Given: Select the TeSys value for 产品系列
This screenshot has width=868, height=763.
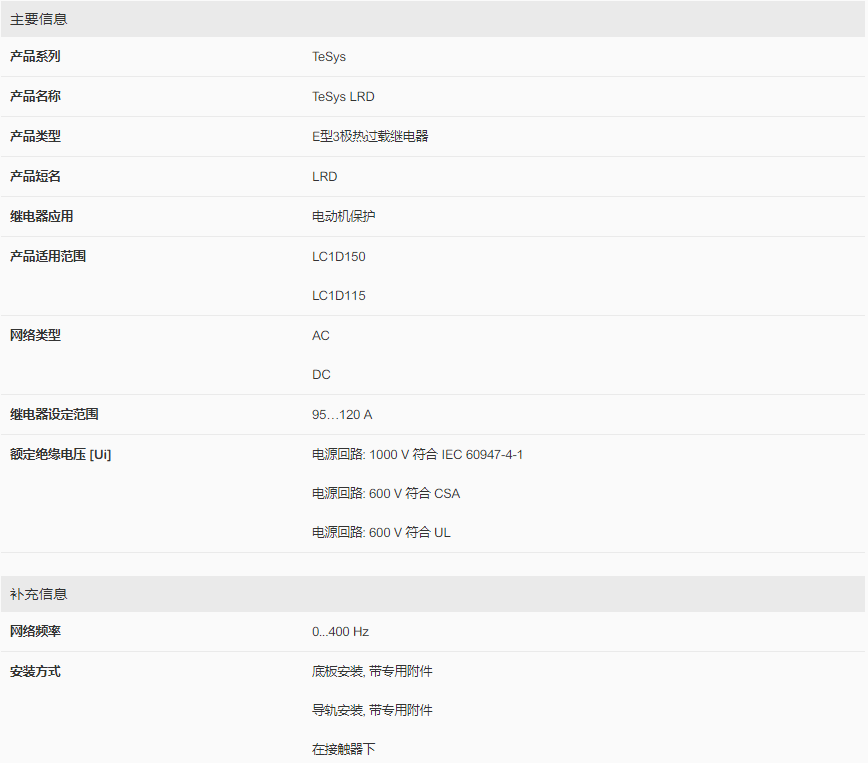Looking at the screenshot, I should [329, 56].
